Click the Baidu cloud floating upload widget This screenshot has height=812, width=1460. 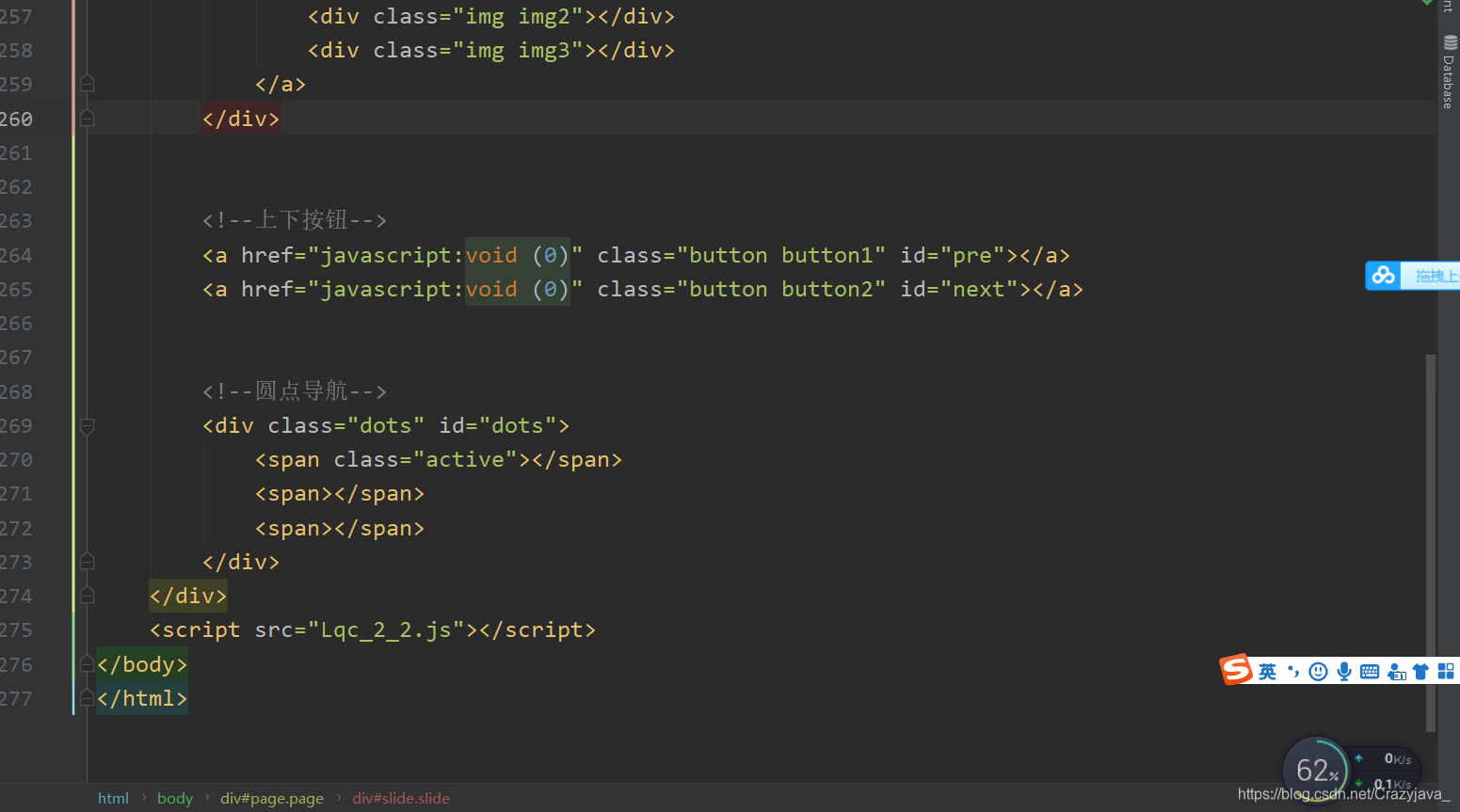pos(1412,276)
